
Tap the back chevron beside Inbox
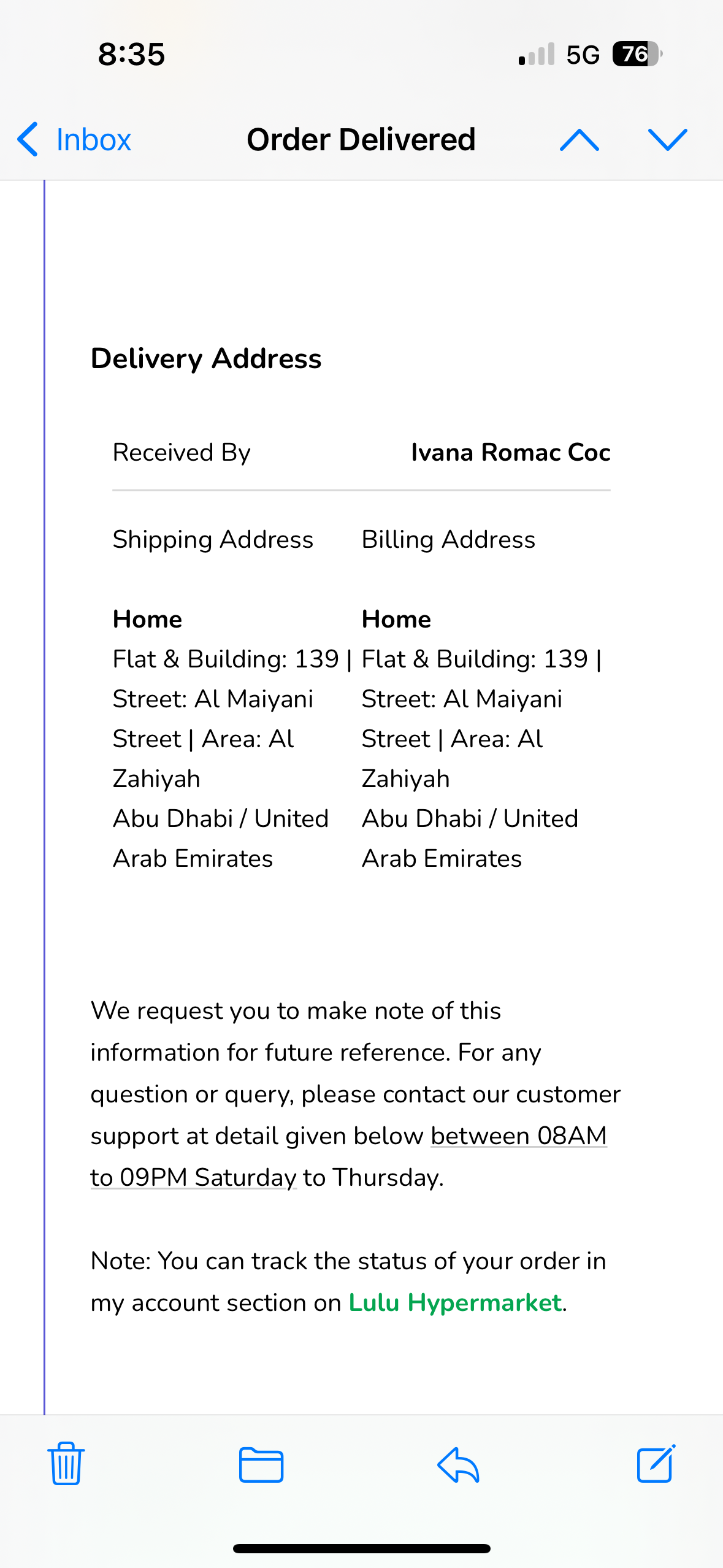tap(28, 139)
